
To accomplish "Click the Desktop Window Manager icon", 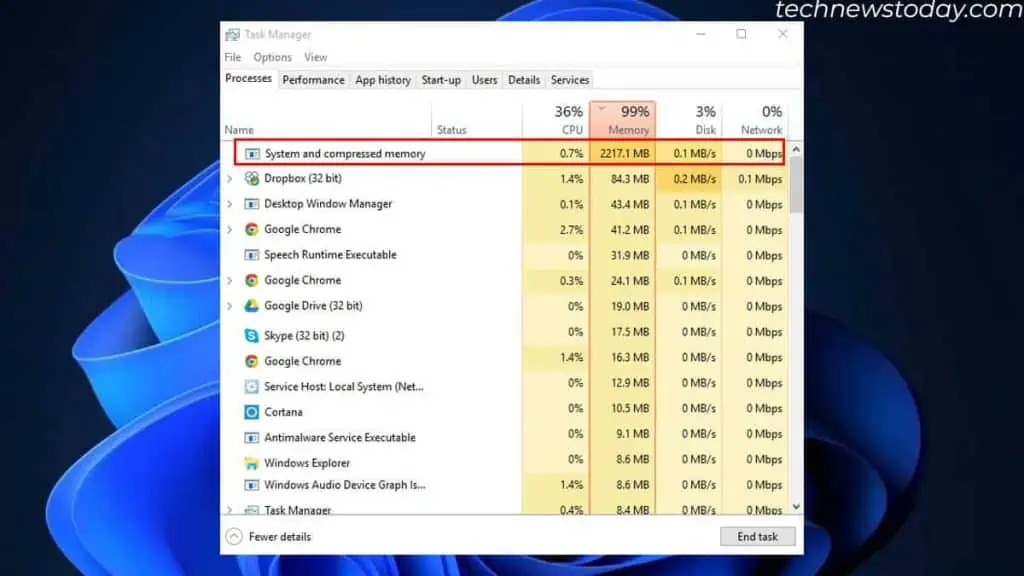I will (x=251, y=204).
